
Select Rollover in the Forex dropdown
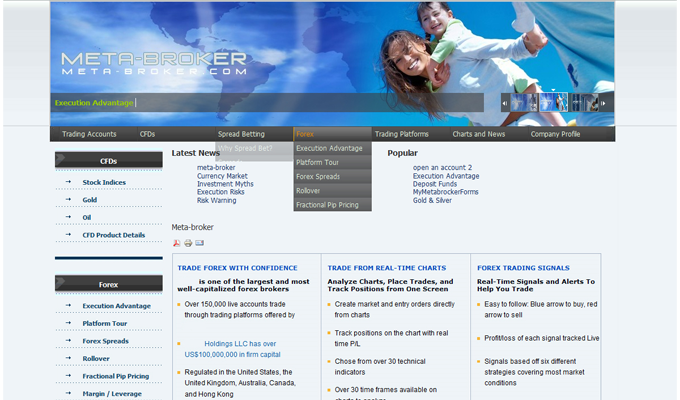coord(308,190)
